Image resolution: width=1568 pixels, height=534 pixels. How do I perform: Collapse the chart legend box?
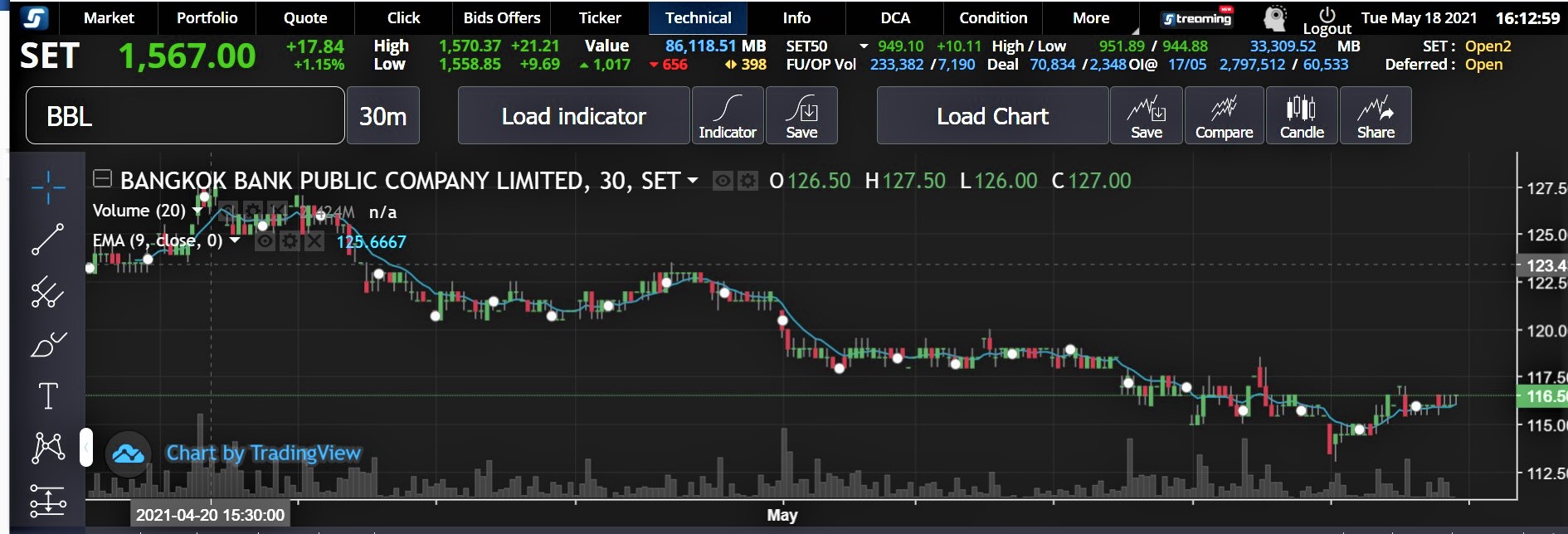[x=102, y=178]
